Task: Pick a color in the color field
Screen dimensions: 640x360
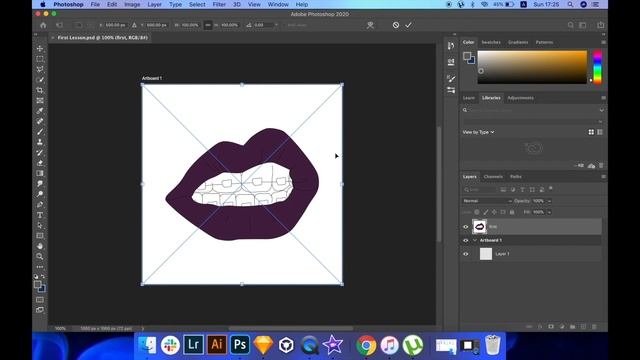Action: click(x=532, y=67)
